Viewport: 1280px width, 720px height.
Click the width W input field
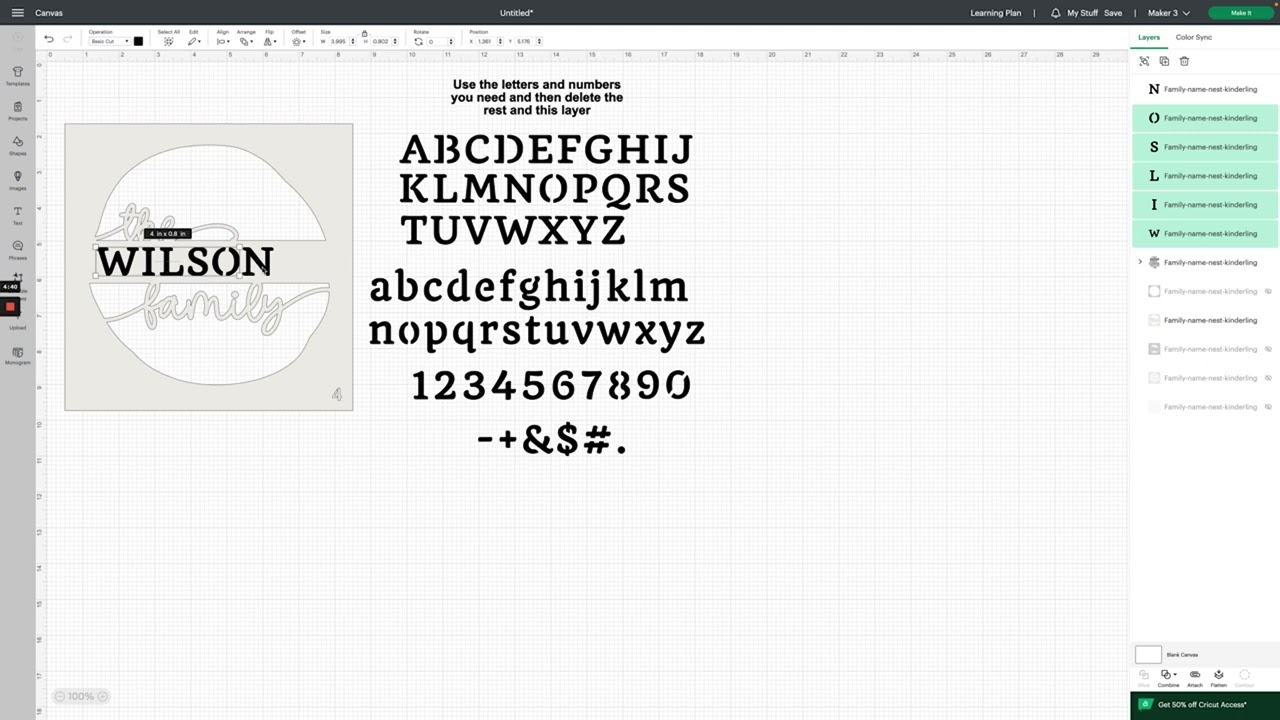tap(338, 41)
